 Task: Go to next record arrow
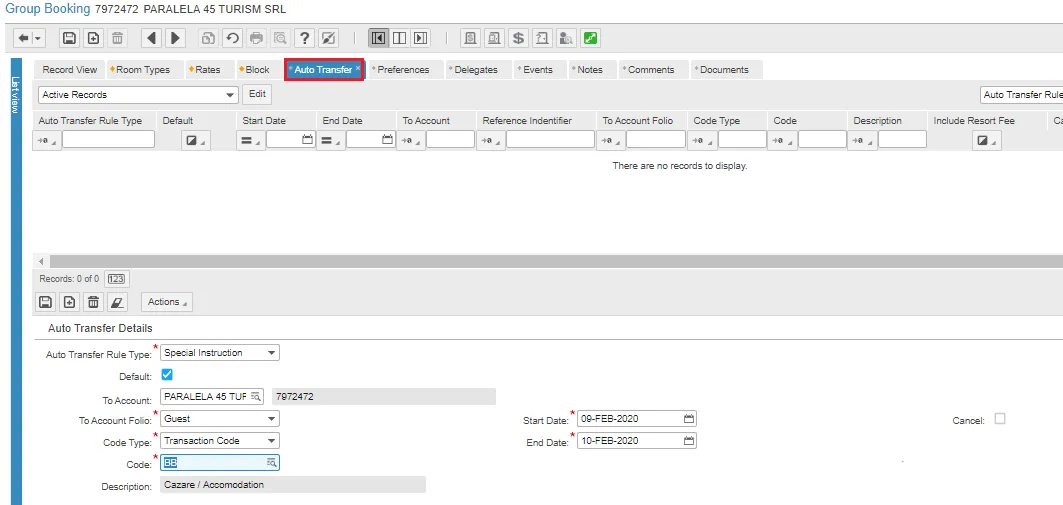pyautogui.click(x=175, y=38)
